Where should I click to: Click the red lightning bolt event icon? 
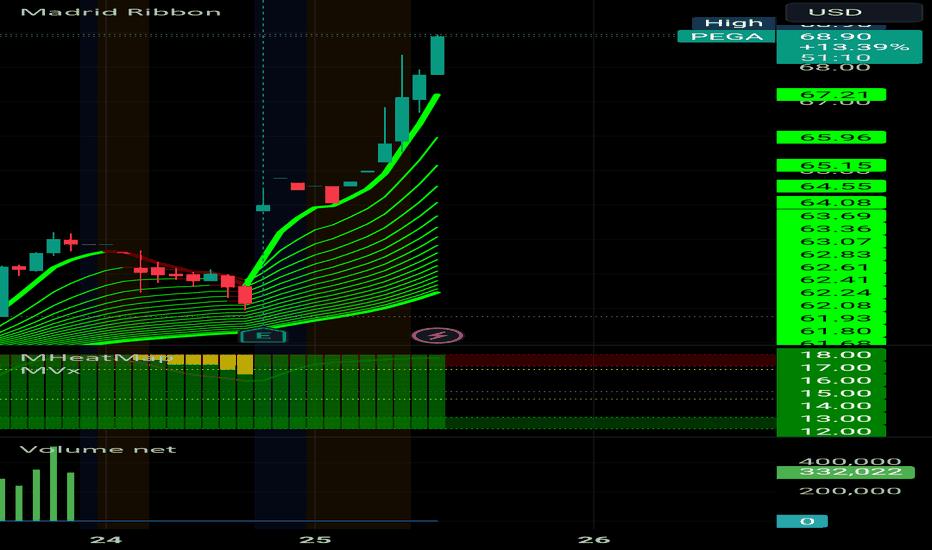(x=437, y=336)
